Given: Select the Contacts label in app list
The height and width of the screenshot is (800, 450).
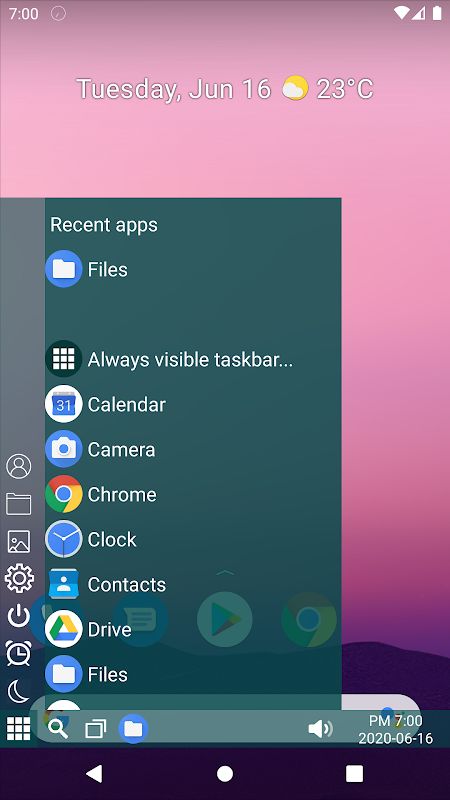Looking at the screenshot, I should click(x=127, y=584).
